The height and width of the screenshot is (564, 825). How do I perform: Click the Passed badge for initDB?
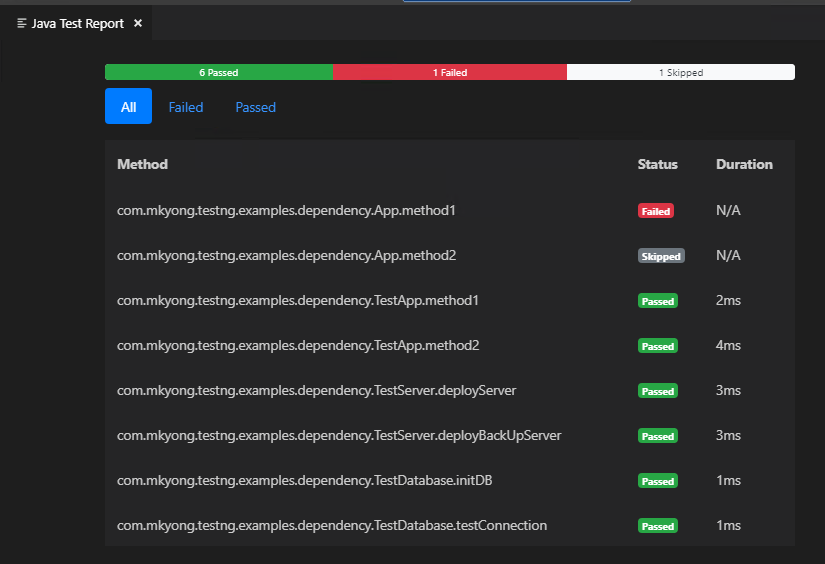click(x=658, y=481)
